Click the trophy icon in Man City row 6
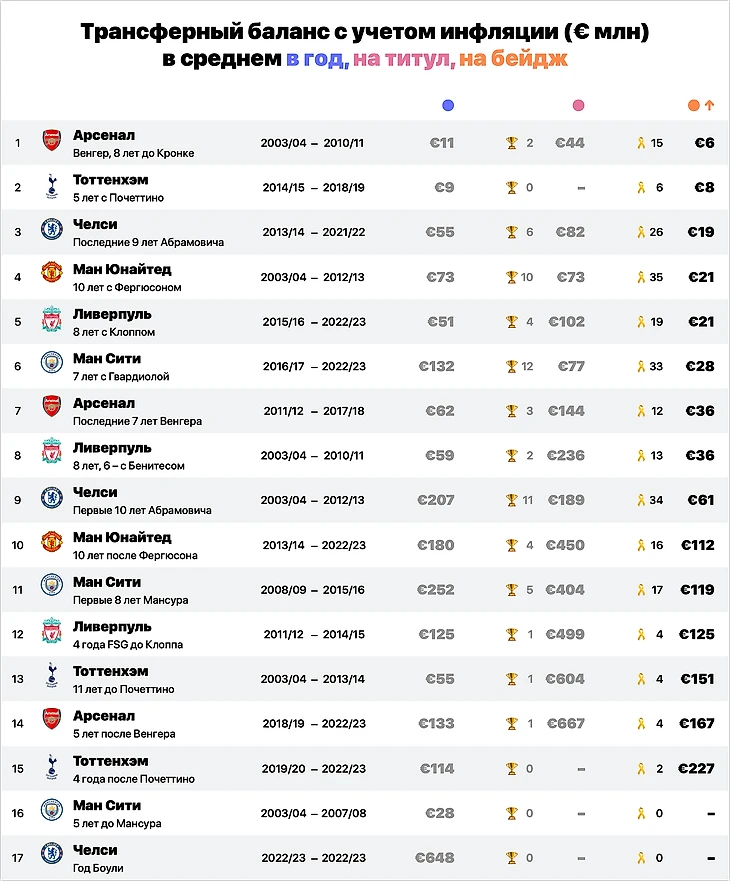The width and height of the screenshot is (730, 881). pyautogui.click(x=512, y=366)
